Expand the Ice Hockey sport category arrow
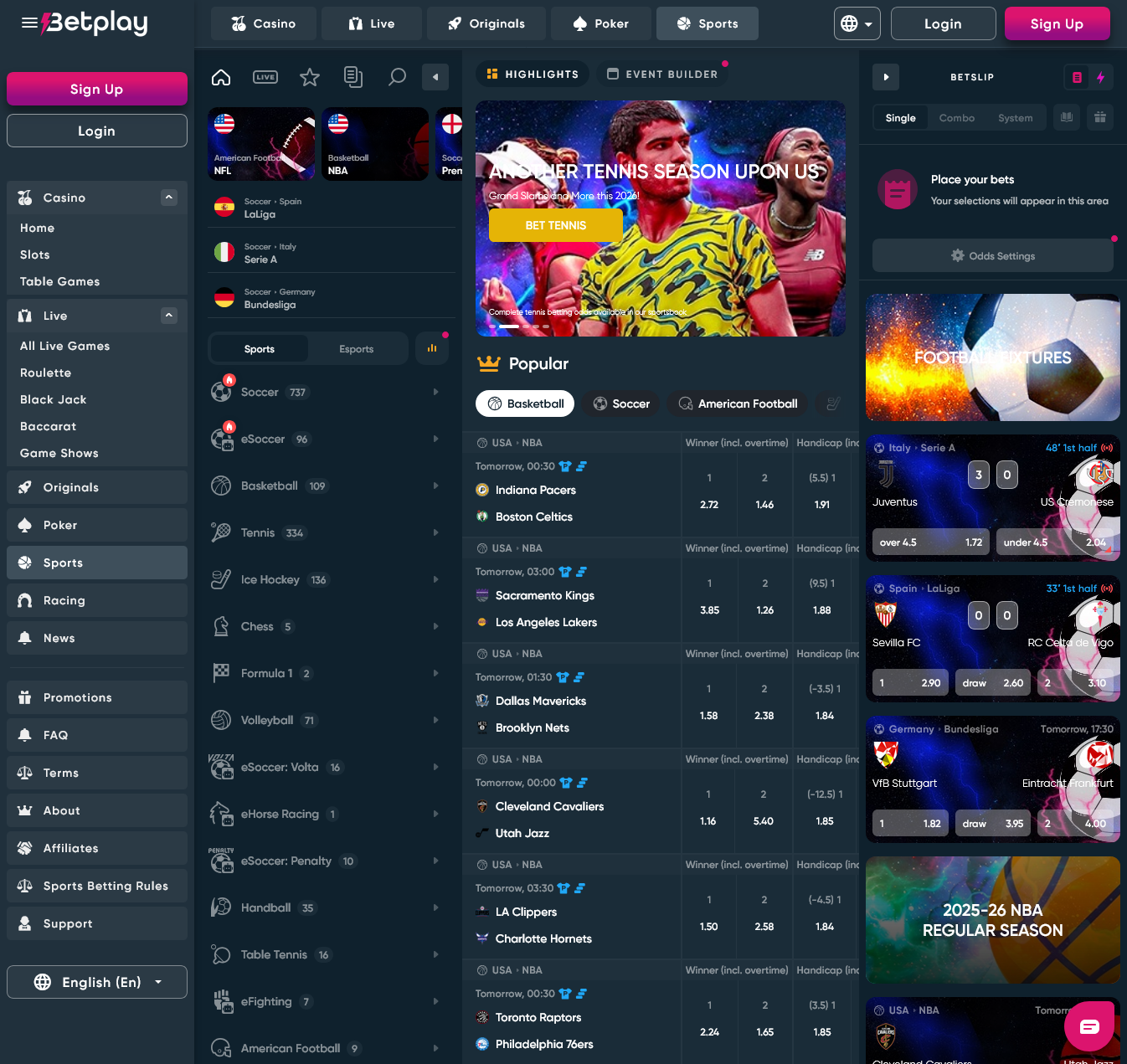 tap(435, 579)
